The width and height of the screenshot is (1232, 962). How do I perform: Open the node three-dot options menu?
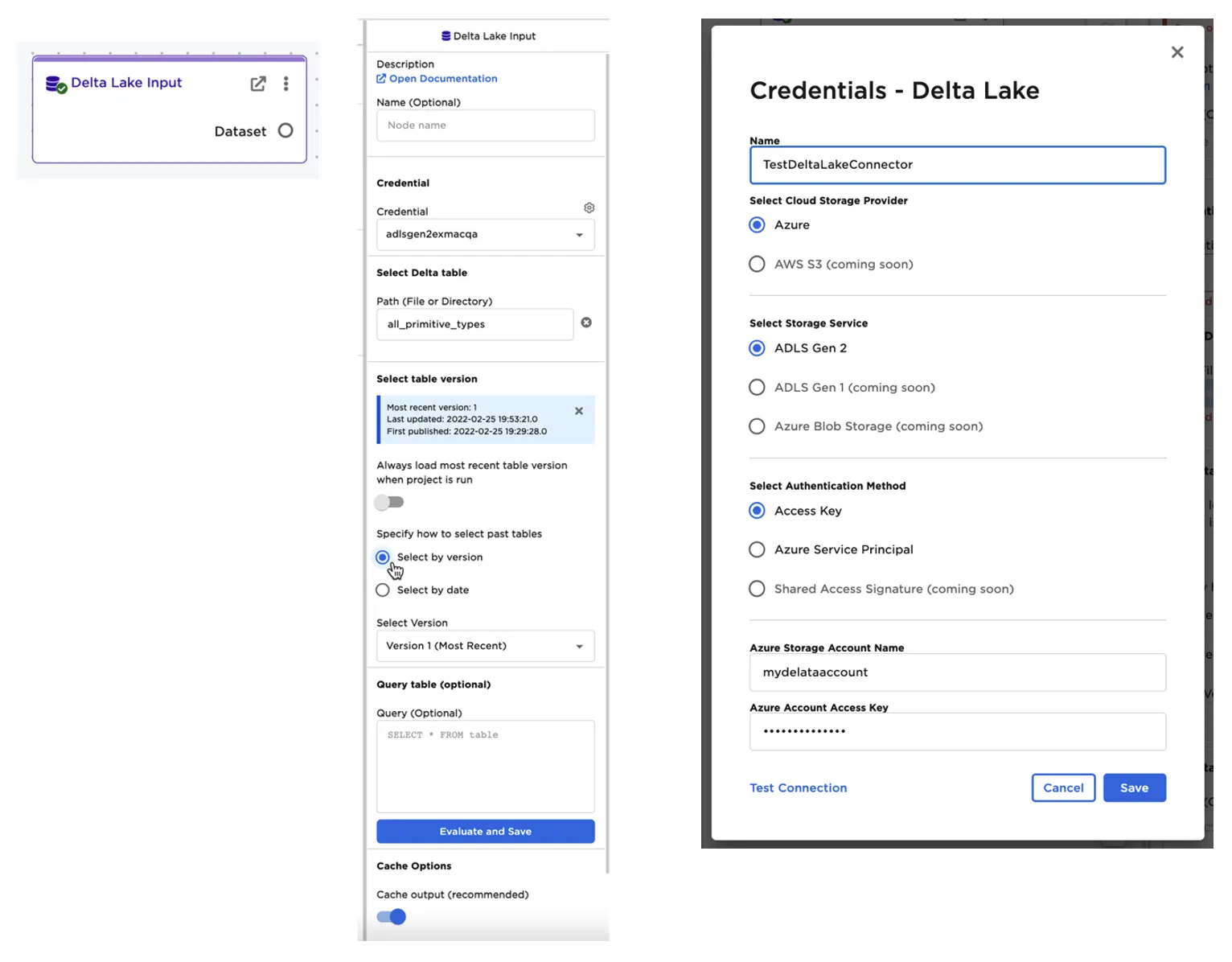(286, 84)
